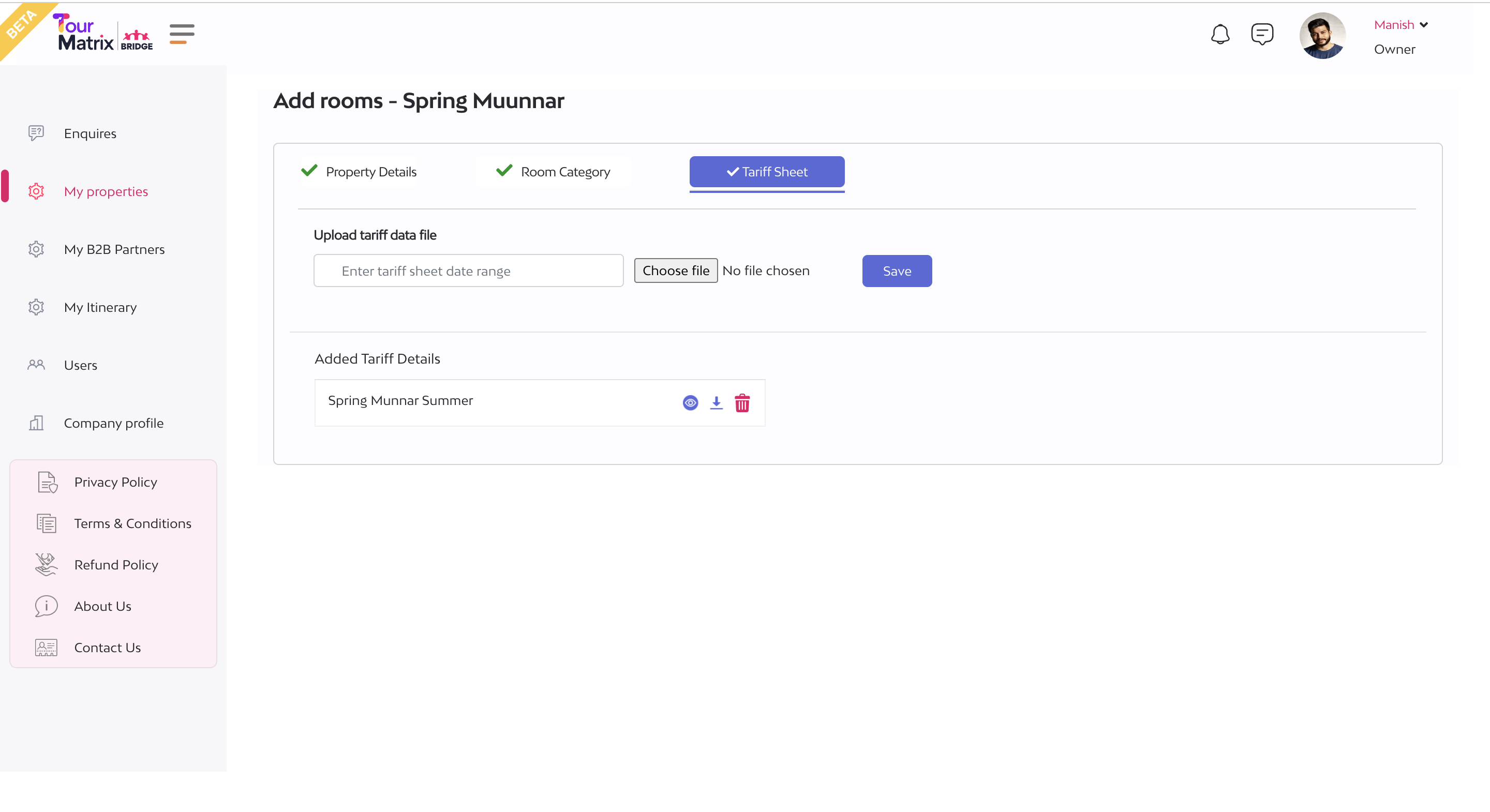This screenshot has width=1490, height=812.
Task: Click the hamburger menu icon
Action: tap(182, 34)
